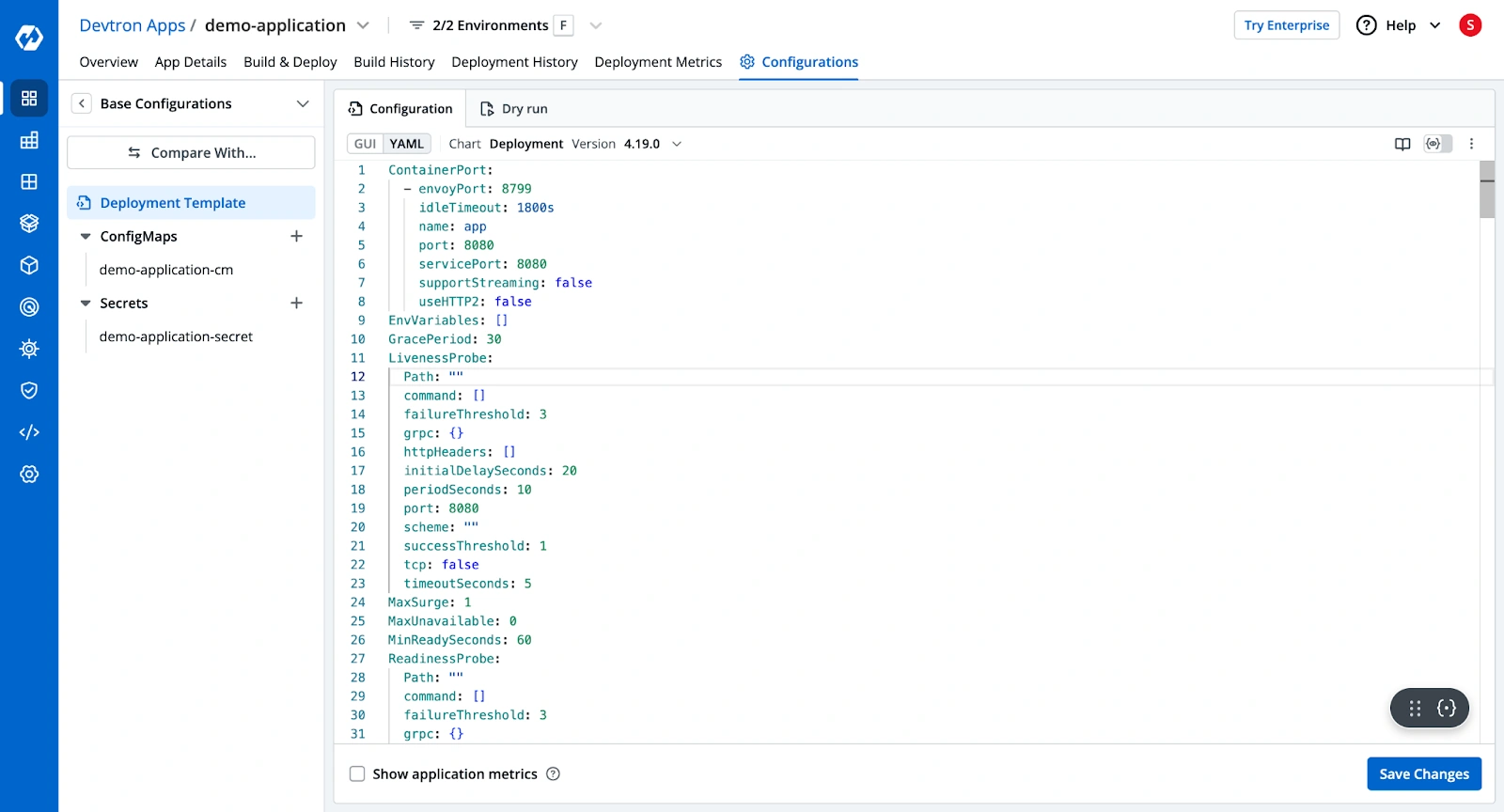Image resolution: width=1504 pixels, height=812 pixels.
Task: Open the four-pane window icon in sidebar
Action: pyautogui.click(x=29, y=181)
